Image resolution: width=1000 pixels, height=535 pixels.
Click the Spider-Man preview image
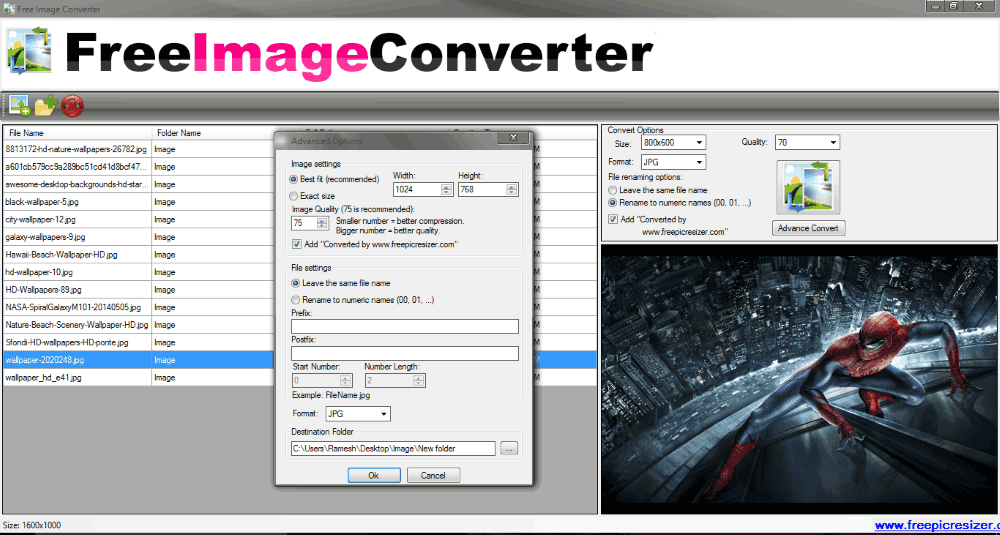(x=799, y=379)
